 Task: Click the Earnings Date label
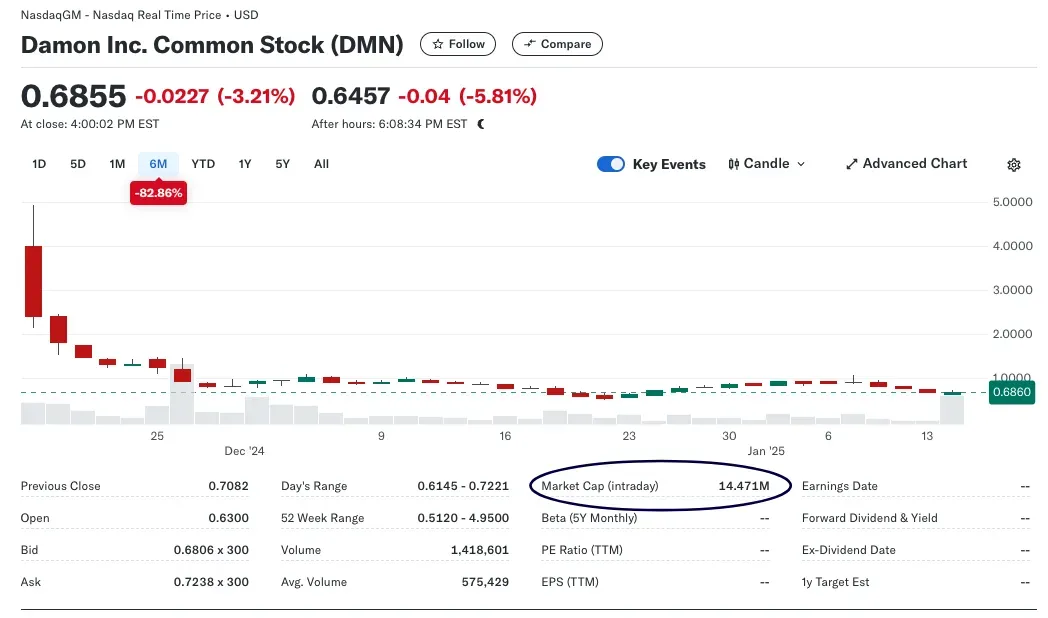pos(840,486)
